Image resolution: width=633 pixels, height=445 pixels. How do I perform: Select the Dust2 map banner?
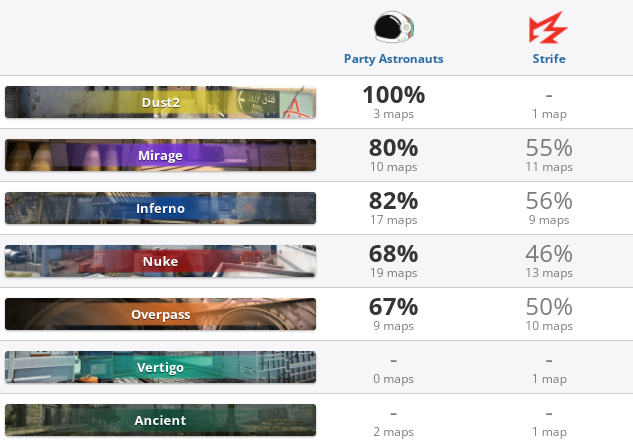160,102
